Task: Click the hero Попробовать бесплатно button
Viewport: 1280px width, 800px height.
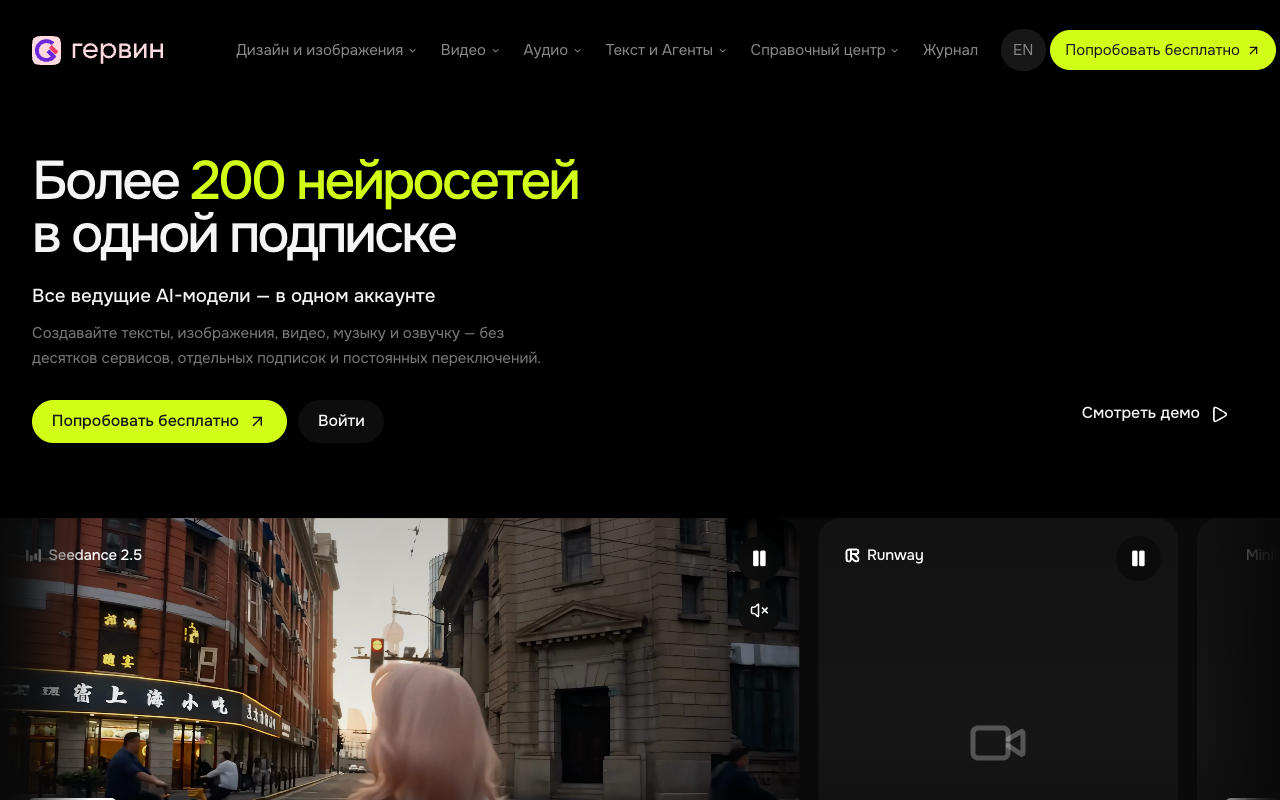Action: [159, 421]
